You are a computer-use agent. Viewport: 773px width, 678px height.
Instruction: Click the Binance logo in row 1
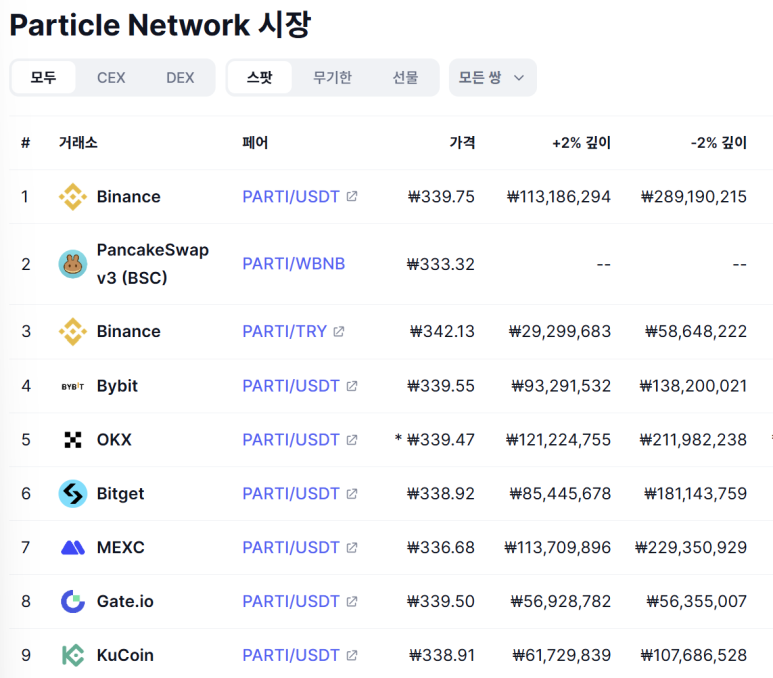[x=73, y=197]
